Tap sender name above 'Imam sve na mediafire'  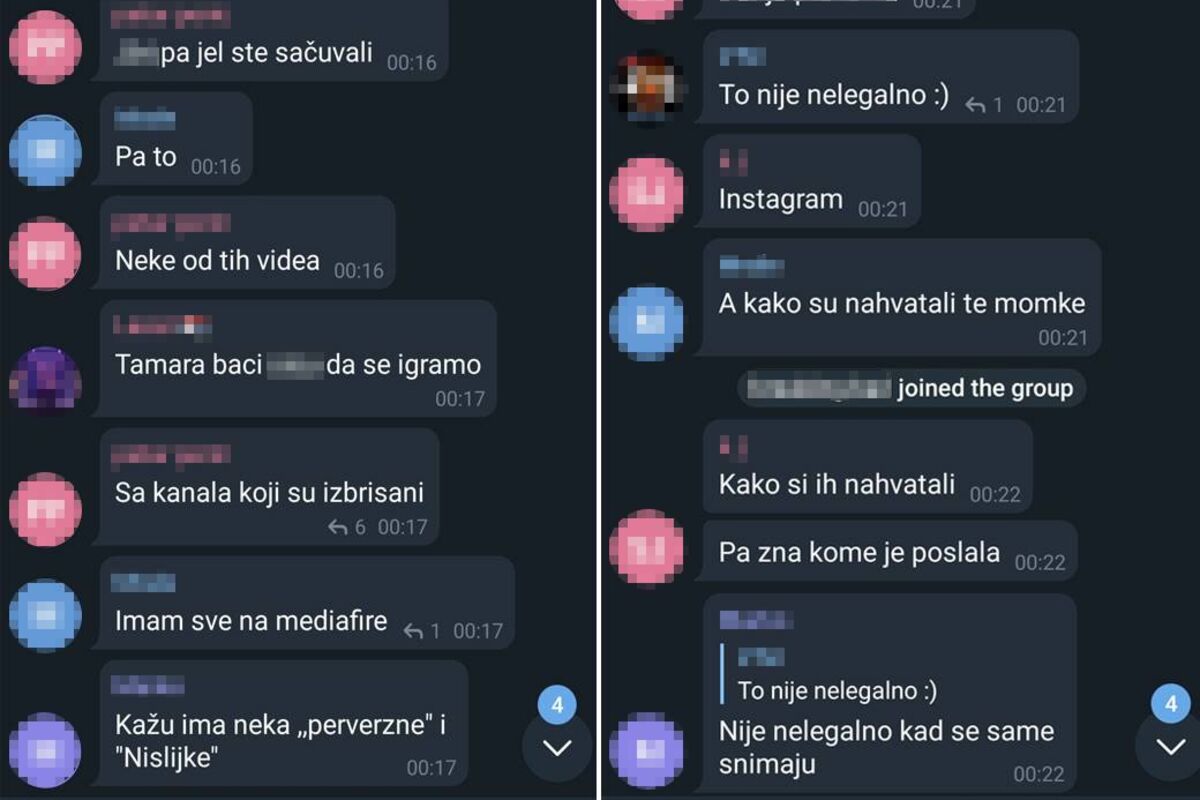[143, 583]
